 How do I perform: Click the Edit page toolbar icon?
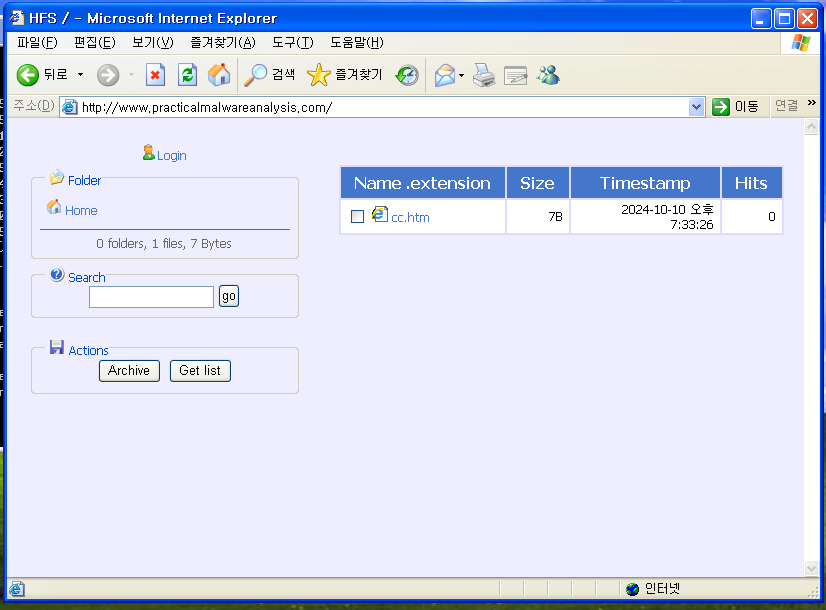[516, 75]
